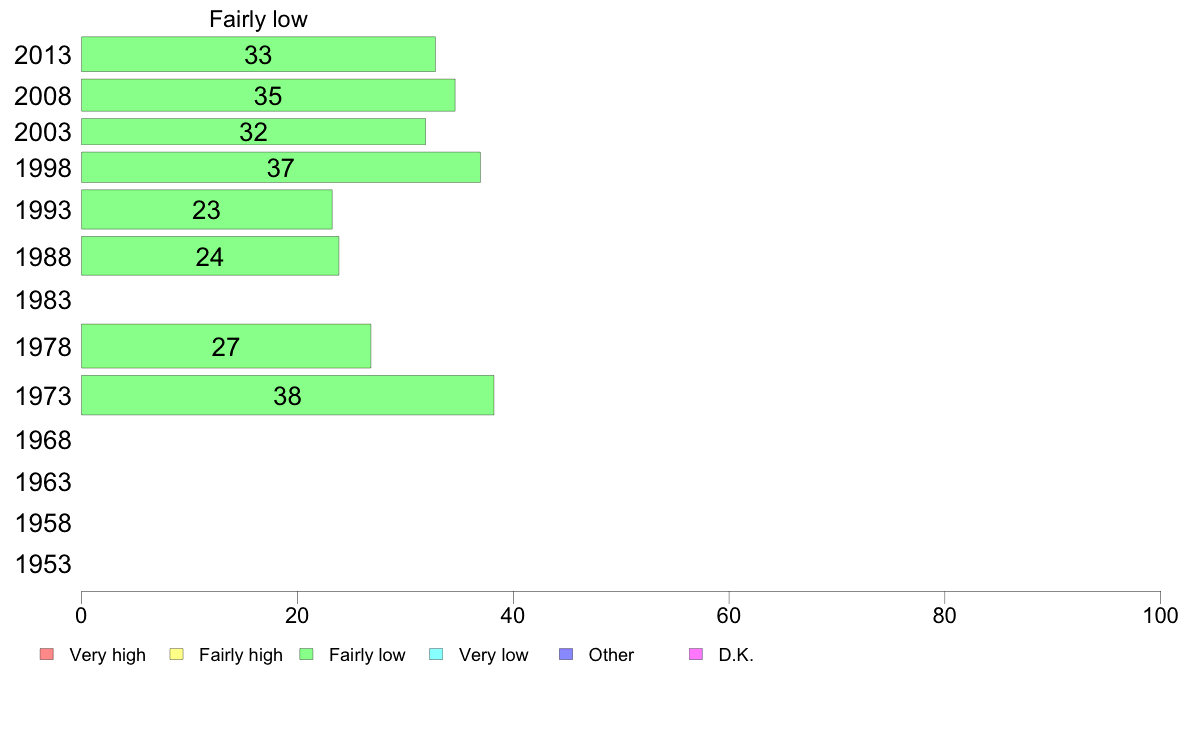Image resolution: width=1188 pixels, height=736 pixels.
Task: Click the Fairly low green legend swatch
Action: (306, 654)
